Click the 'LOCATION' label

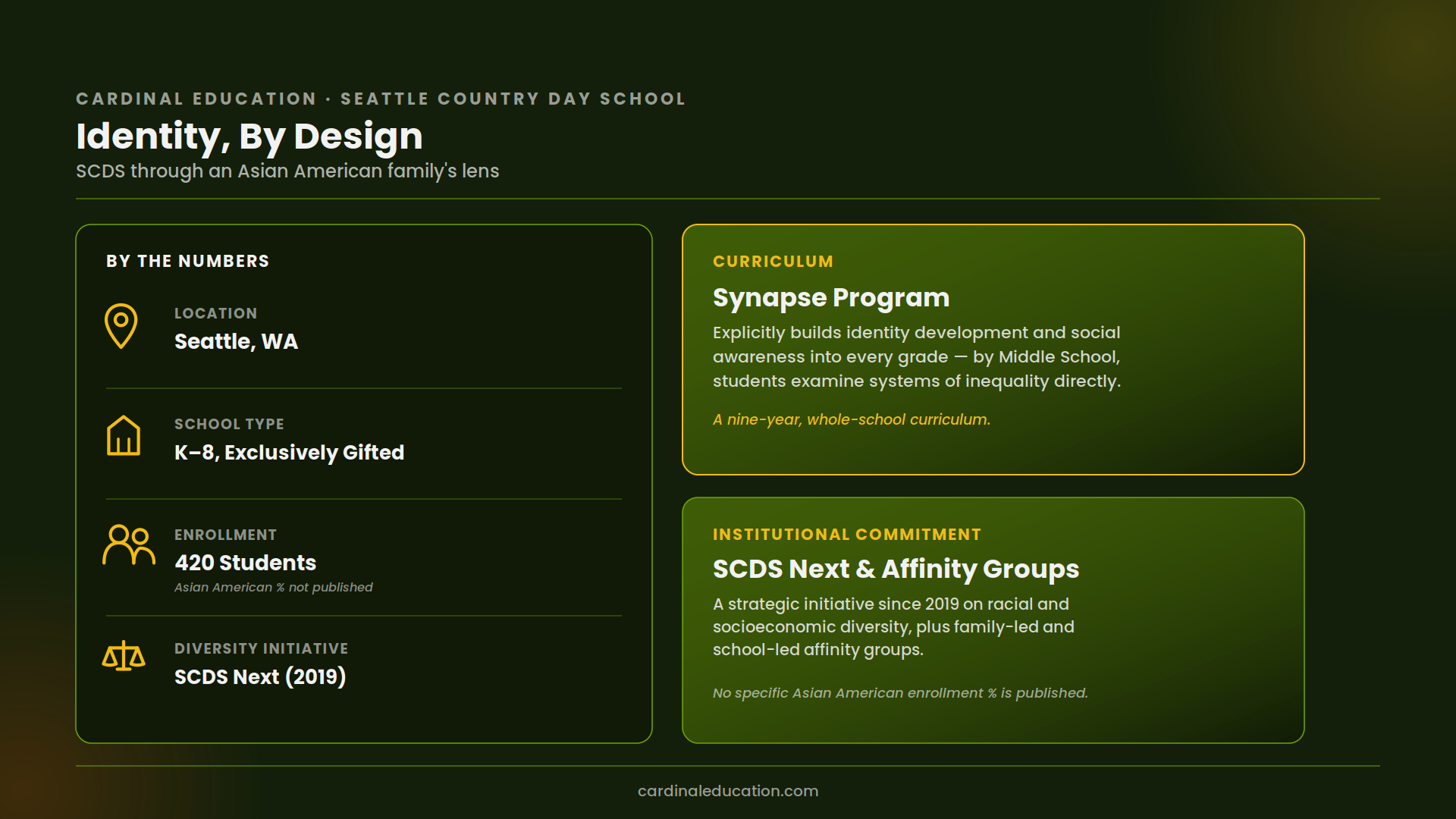coord(216,313)
